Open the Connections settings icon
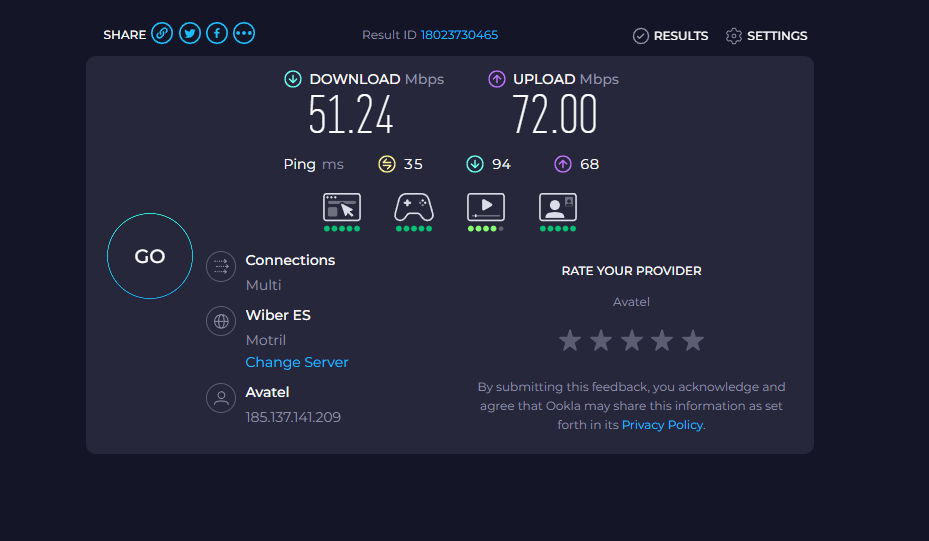929x541 pixels. 220,266
